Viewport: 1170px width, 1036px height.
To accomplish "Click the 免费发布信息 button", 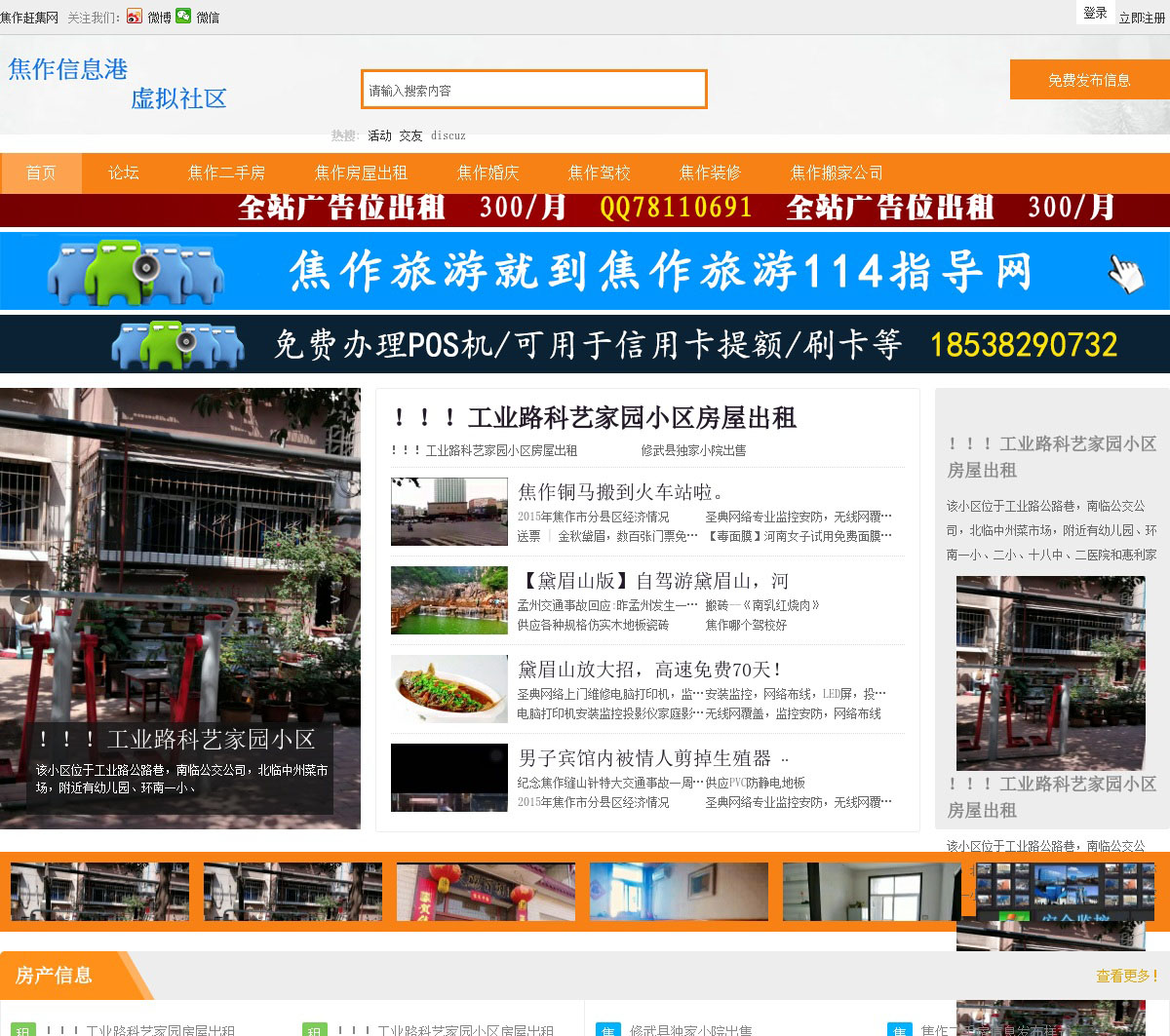I will click(1089, 80).
